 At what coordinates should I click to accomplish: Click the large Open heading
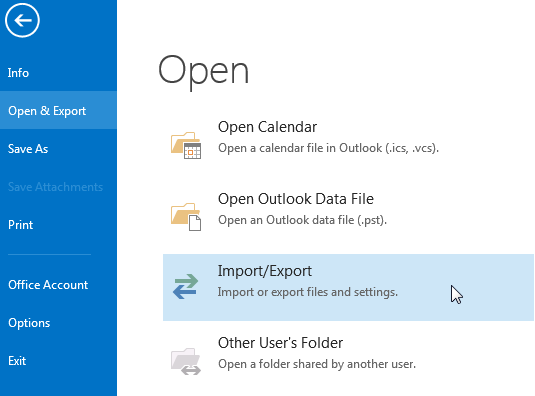(x=204, y=72)
